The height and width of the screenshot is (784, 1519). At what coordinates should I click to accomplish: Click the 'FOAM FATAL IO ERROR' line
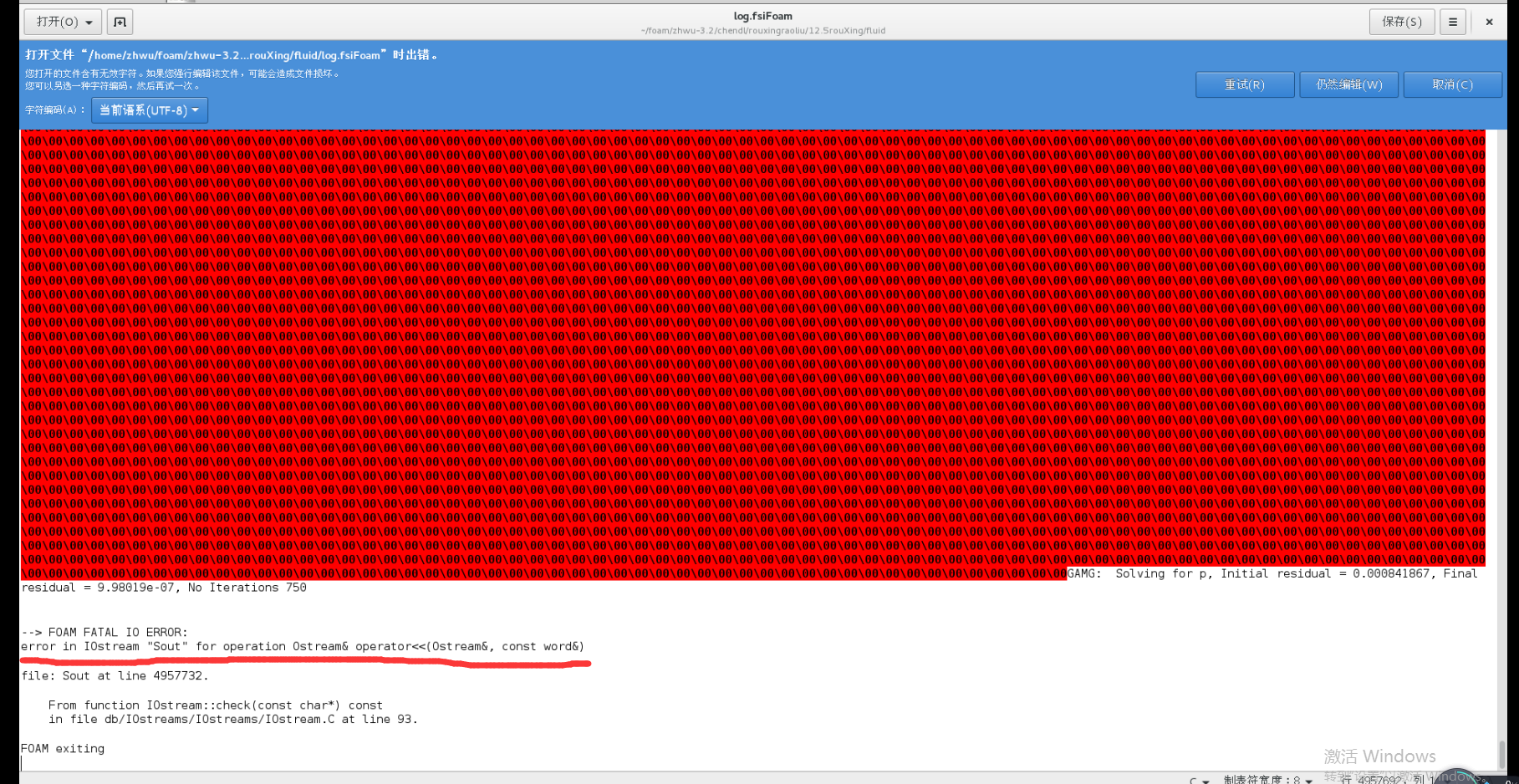104,632
